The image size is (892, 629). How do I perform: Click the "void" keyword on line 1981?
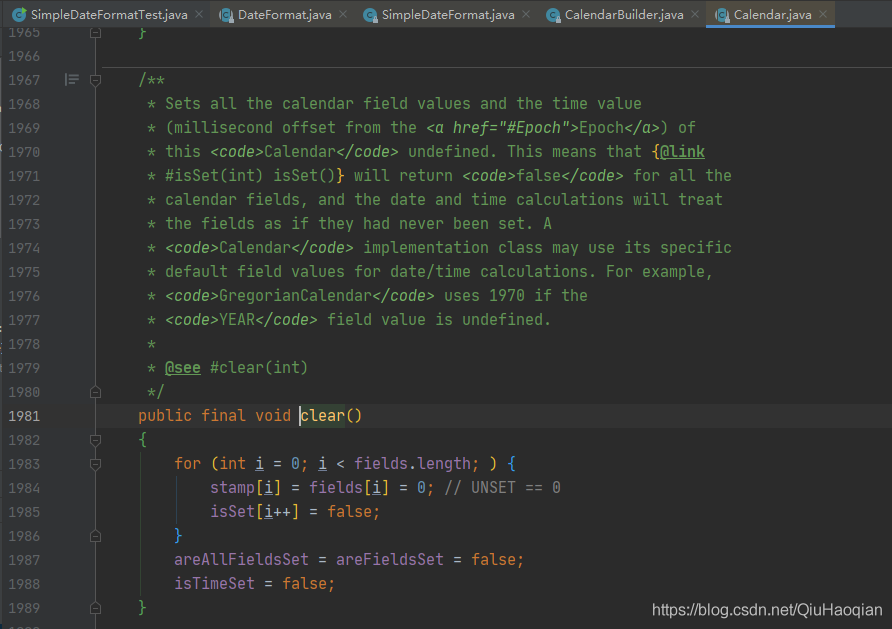273,416
